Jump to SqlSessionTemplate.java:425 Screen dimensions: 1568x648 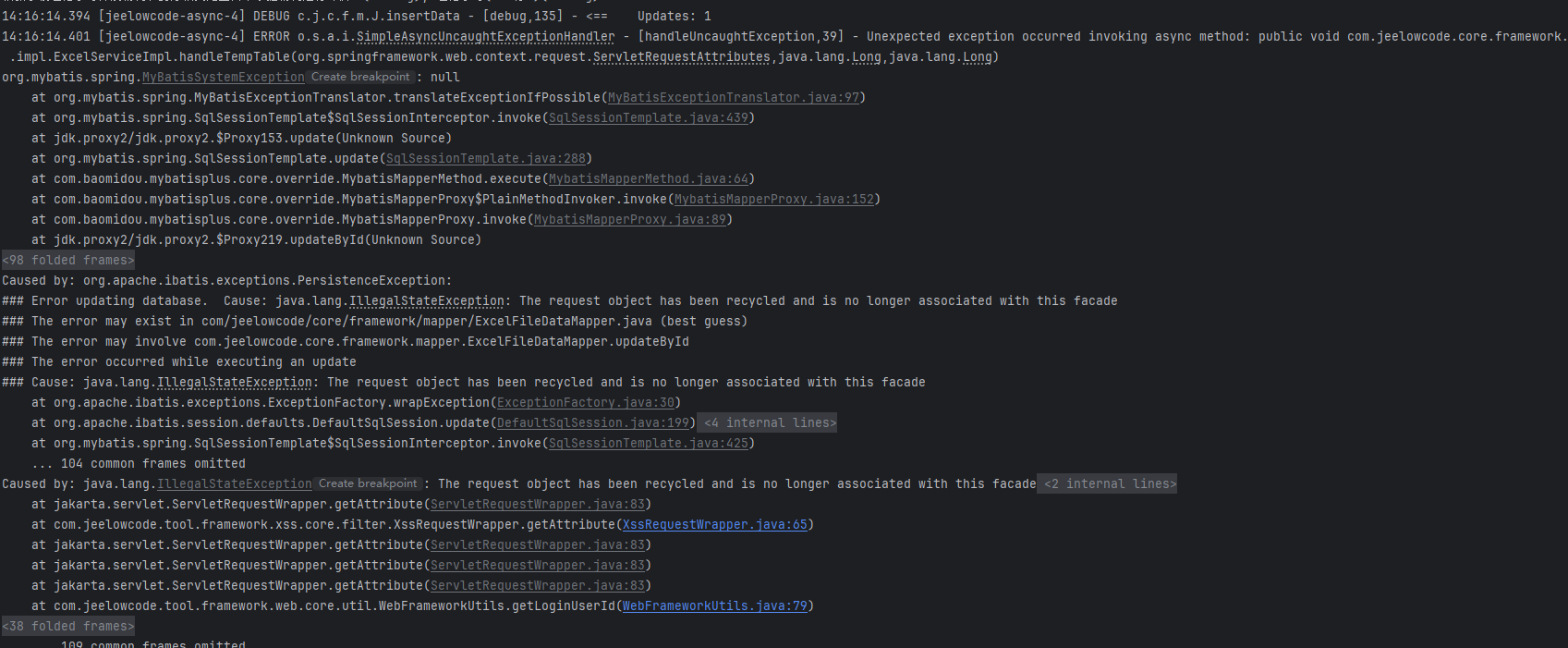[649, 444]
